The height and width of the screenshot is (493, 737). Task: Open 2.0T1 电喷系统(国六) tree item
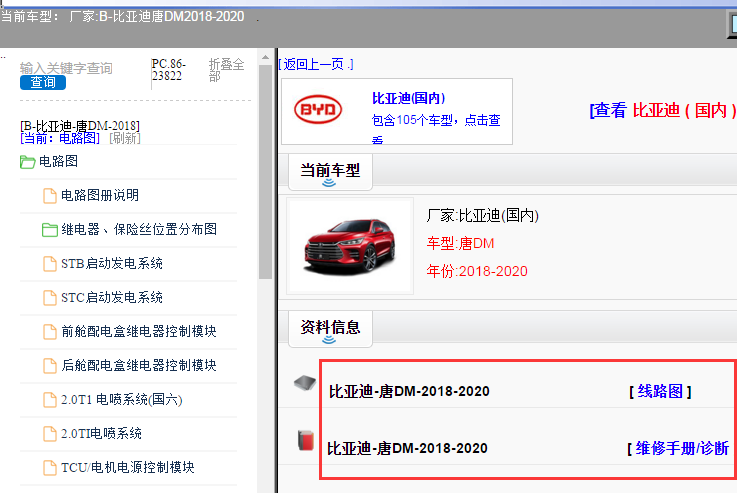coord(122,399)
